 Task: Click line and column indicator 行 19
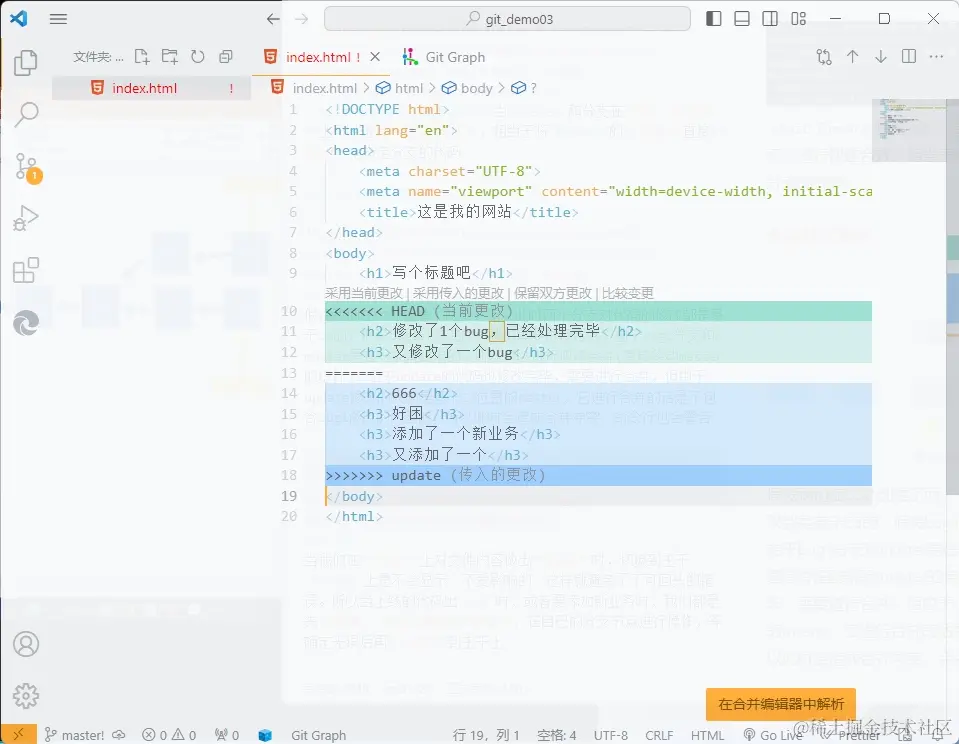coord(486,735)
